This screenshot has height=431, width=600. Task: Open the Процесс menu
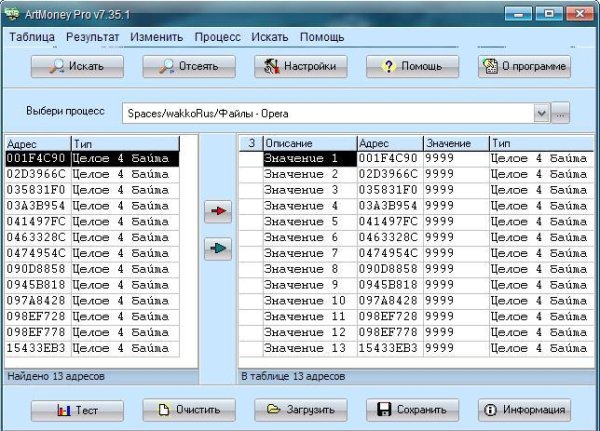point(217,37)
